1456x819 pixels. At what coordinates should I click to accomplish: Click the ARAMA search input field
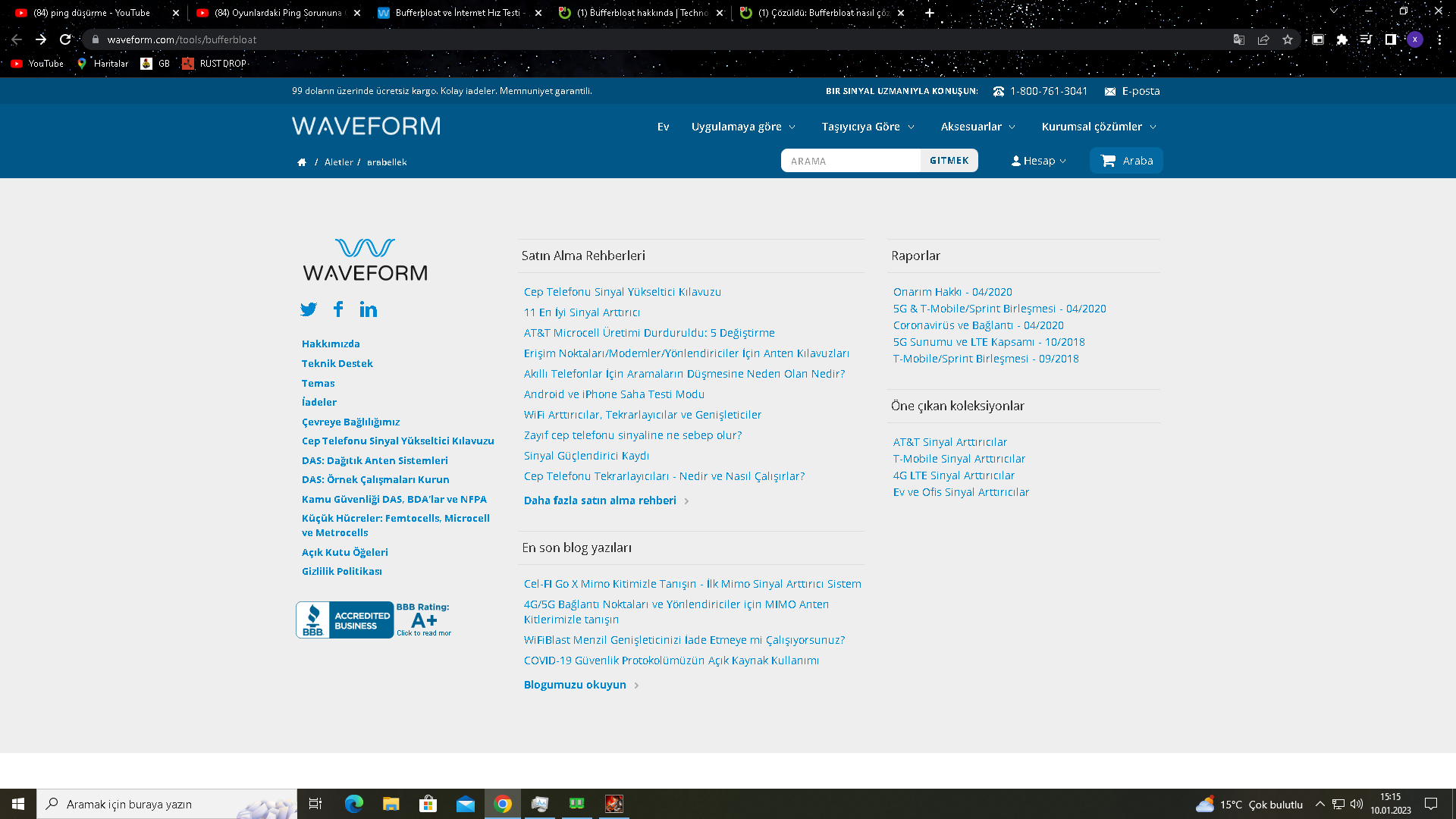850,161
